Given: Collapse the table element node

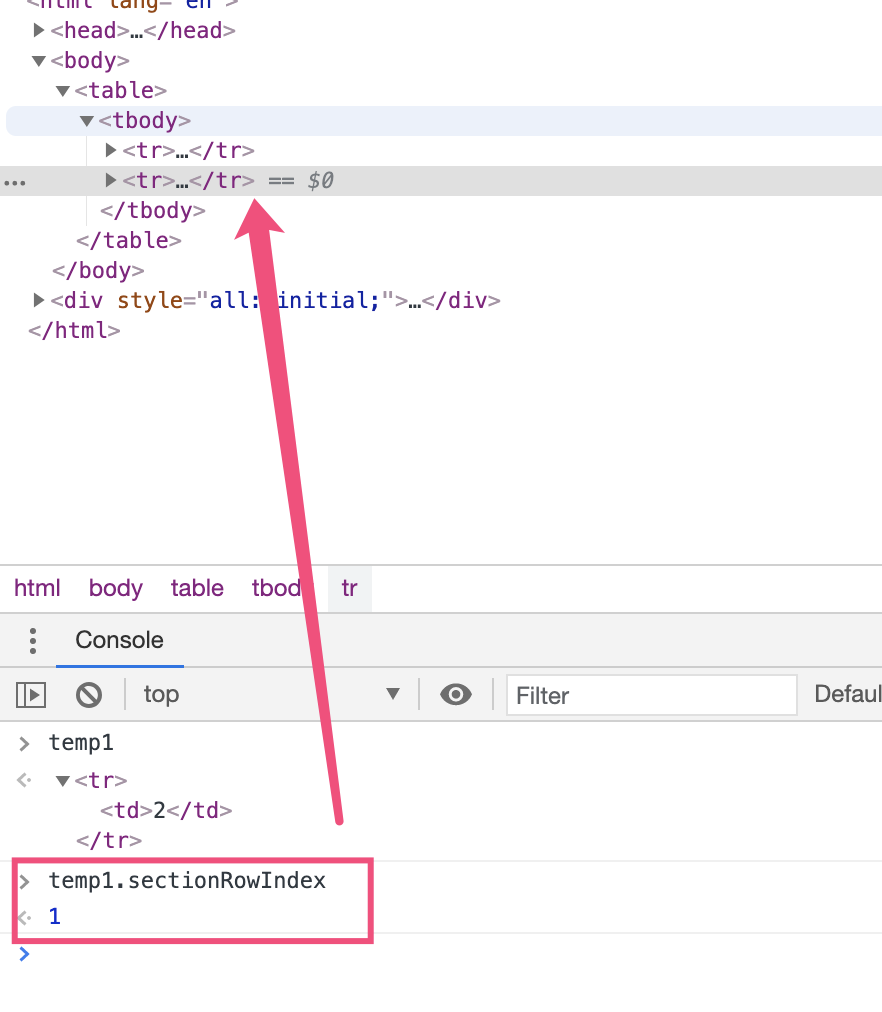Looking at the screenshot, I should click(x=63, y=91).
